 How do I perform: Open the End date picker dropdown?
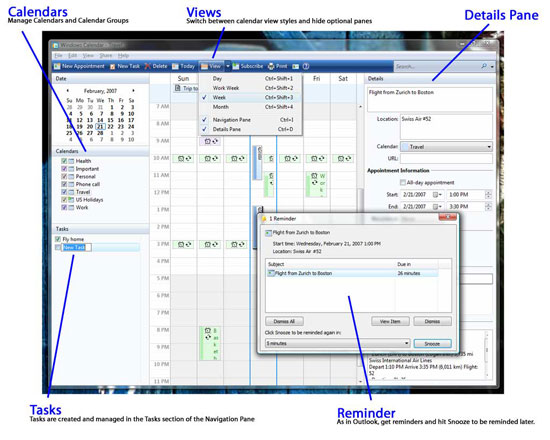point(437,207)
